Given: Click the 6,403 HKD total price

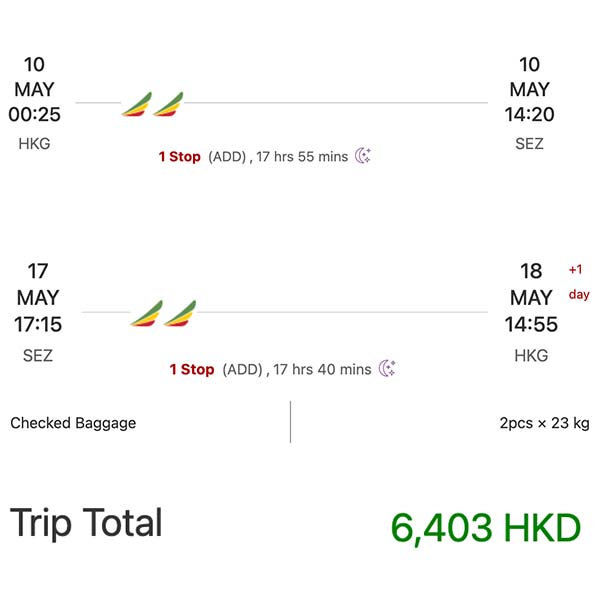Looking at the screenshot, I should pyautogui.click(x=486, y=528).
